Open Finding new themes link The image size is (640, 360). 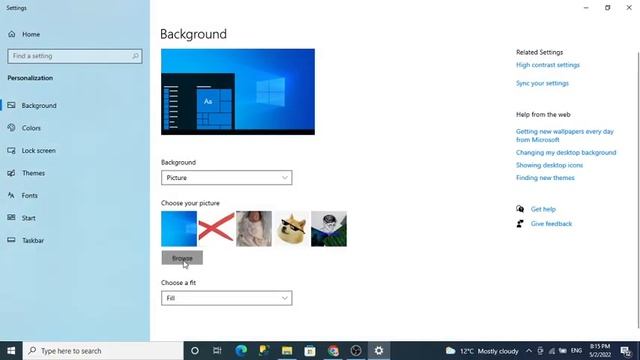coord(545,178)
